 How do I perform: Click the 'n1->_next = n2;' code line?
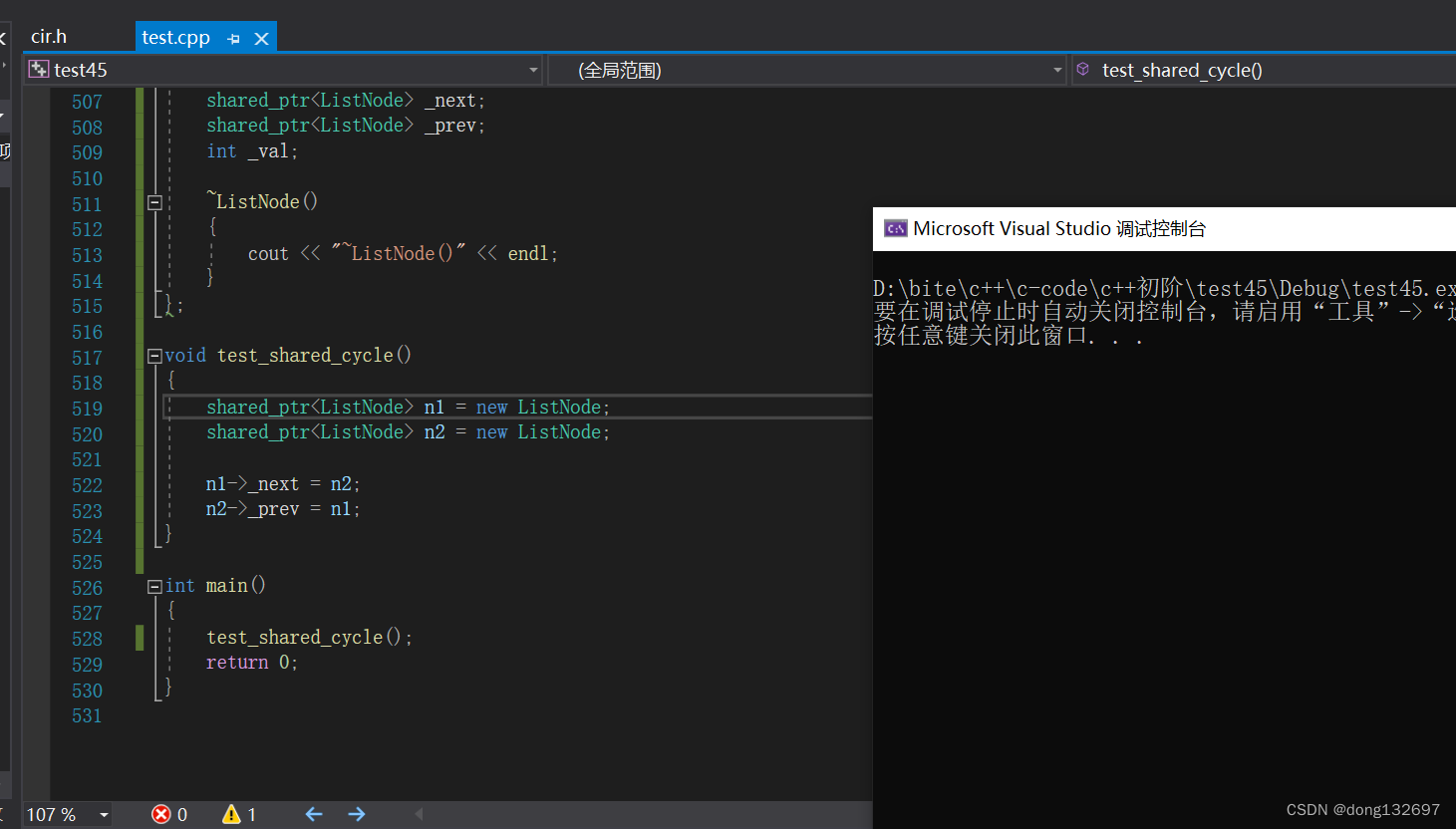pyautogui.click(x=283, y=484)
